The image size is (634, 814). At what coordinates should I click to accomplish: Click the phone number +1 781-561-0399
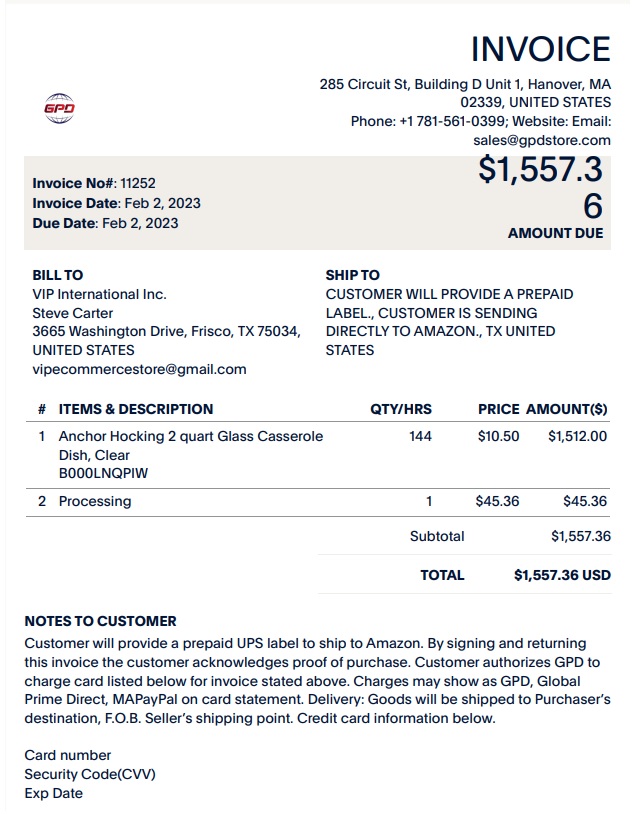click(x=452, y=121)
